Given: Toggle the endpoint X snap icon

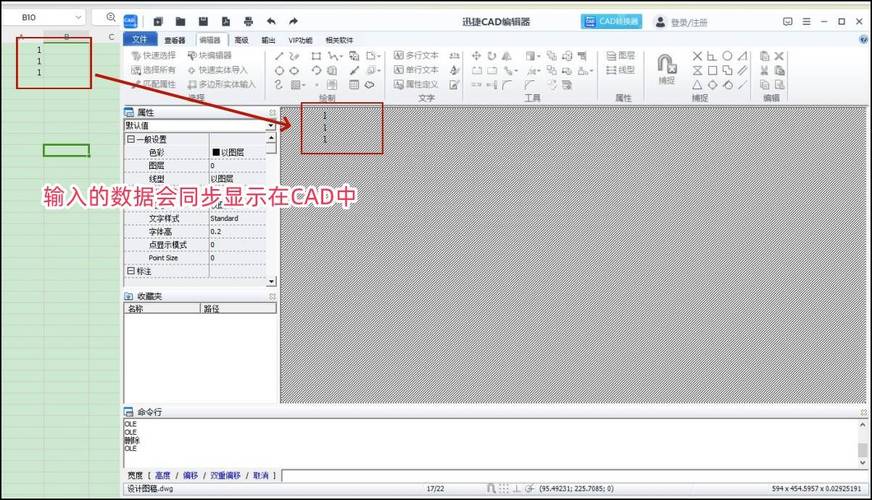Looking at the screenshot, I should click(x=697, y=56).
